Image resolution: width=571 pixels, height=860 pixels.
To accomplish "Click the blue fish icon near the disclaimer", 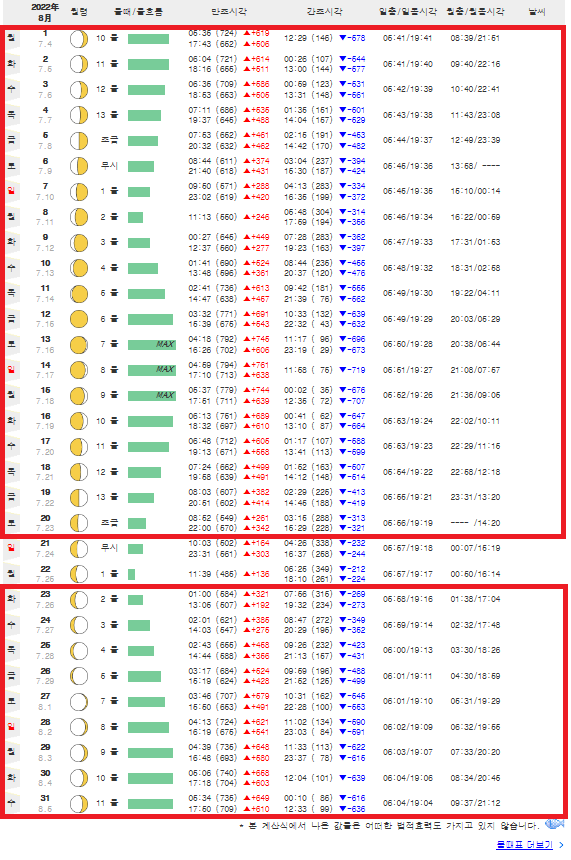I will click(x=555, y=824).
